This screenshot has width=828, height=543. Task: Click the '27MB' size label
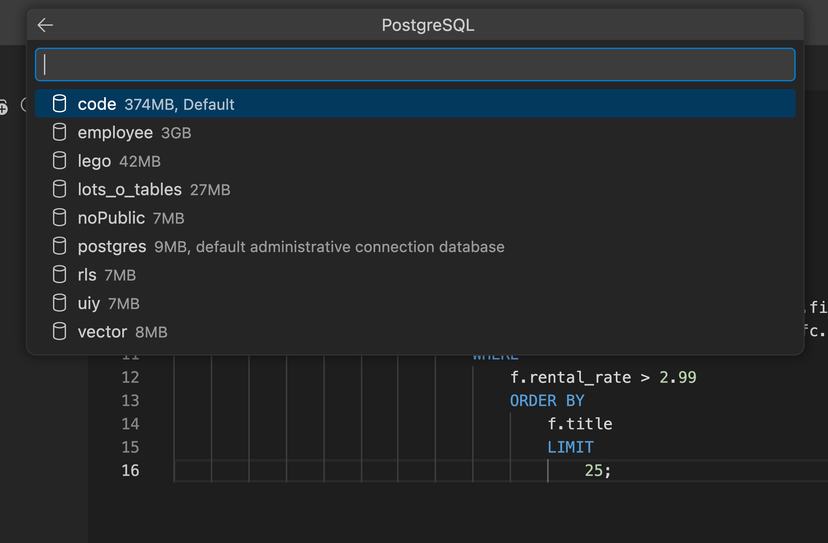[210, 190]
